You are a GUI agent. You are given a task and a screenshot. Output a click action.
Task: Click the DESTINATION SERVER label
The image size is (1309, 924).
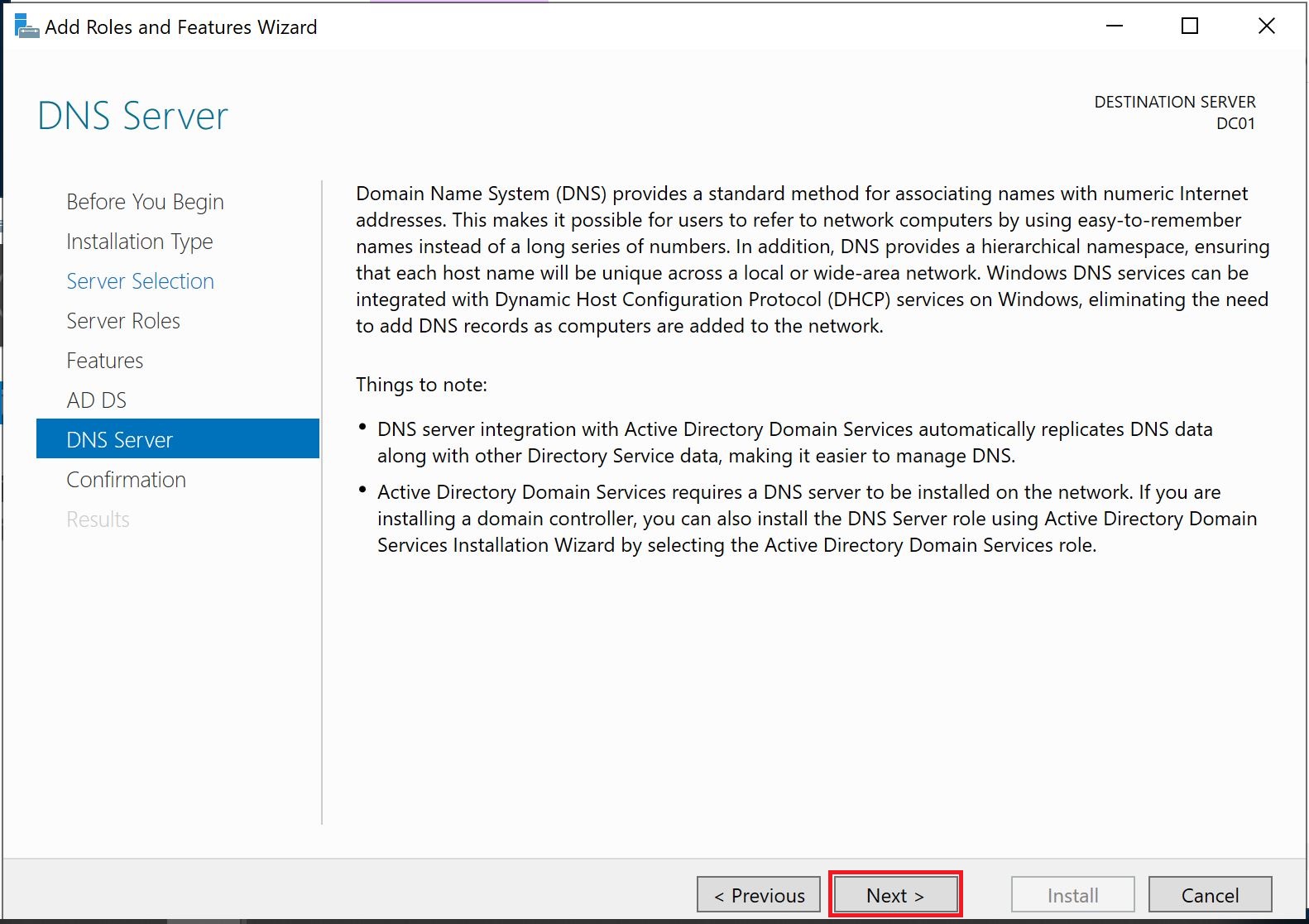[x=1175, y=102]
